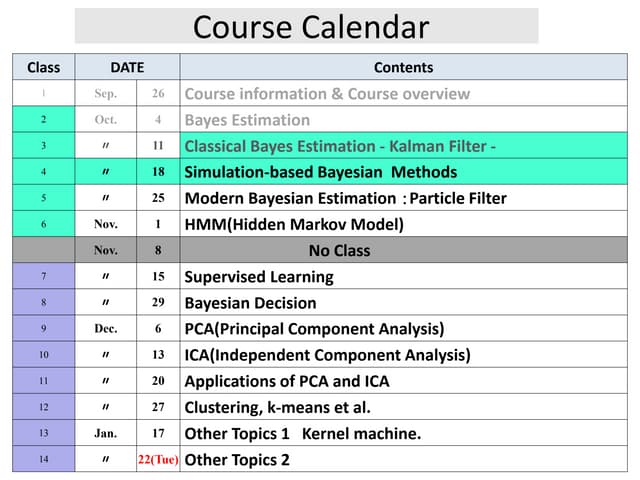Image resolution: width=640 pixels, height=480 pixels.
Task: Click the Course Calendar title
Action: click(310, 26)
